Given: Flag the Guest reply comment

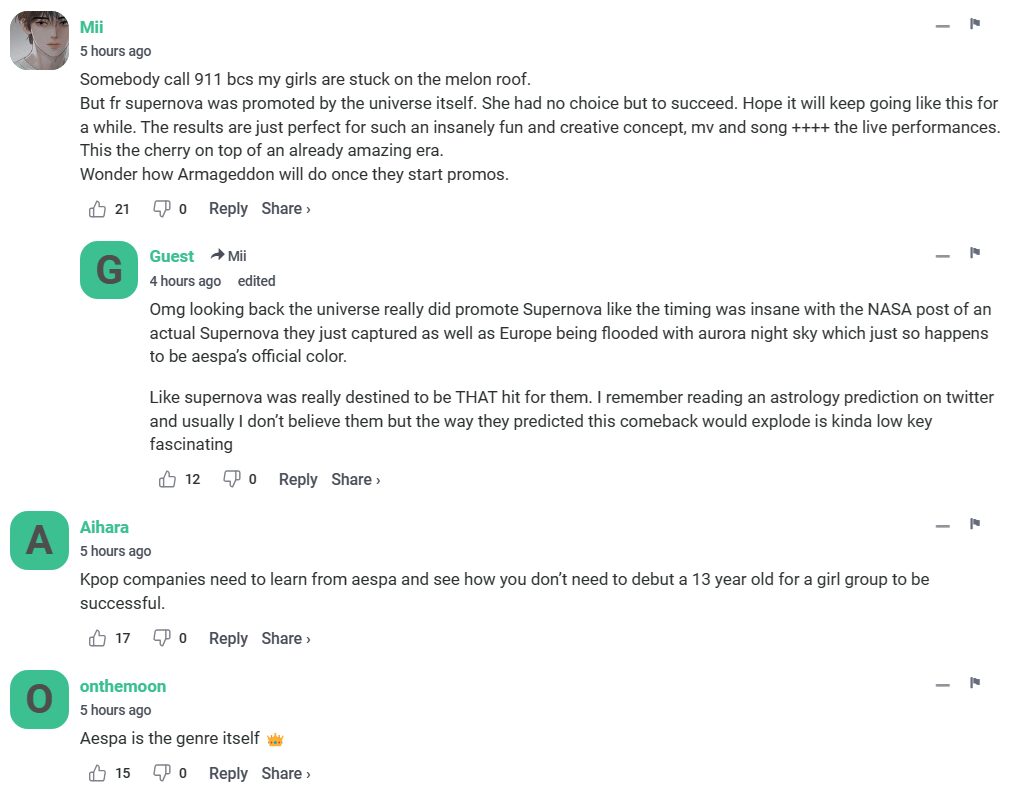Looking at the screenshot, I should (975, 253).
